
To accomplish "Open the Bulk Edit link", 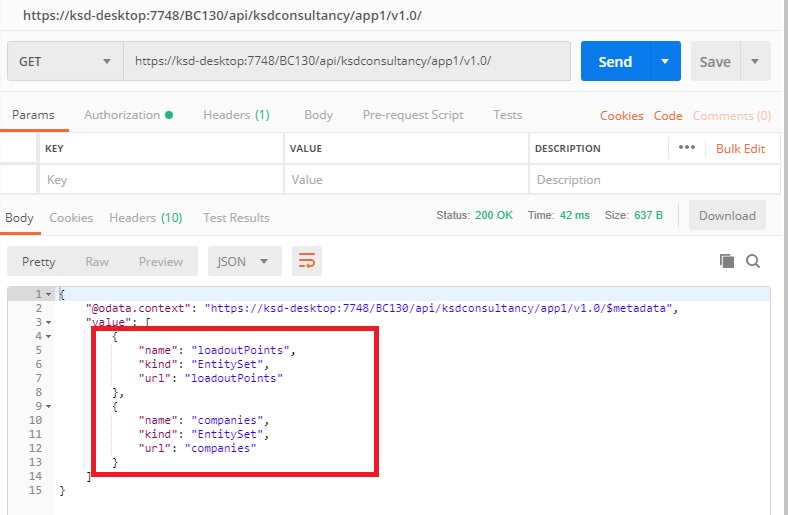I will 740,149.
